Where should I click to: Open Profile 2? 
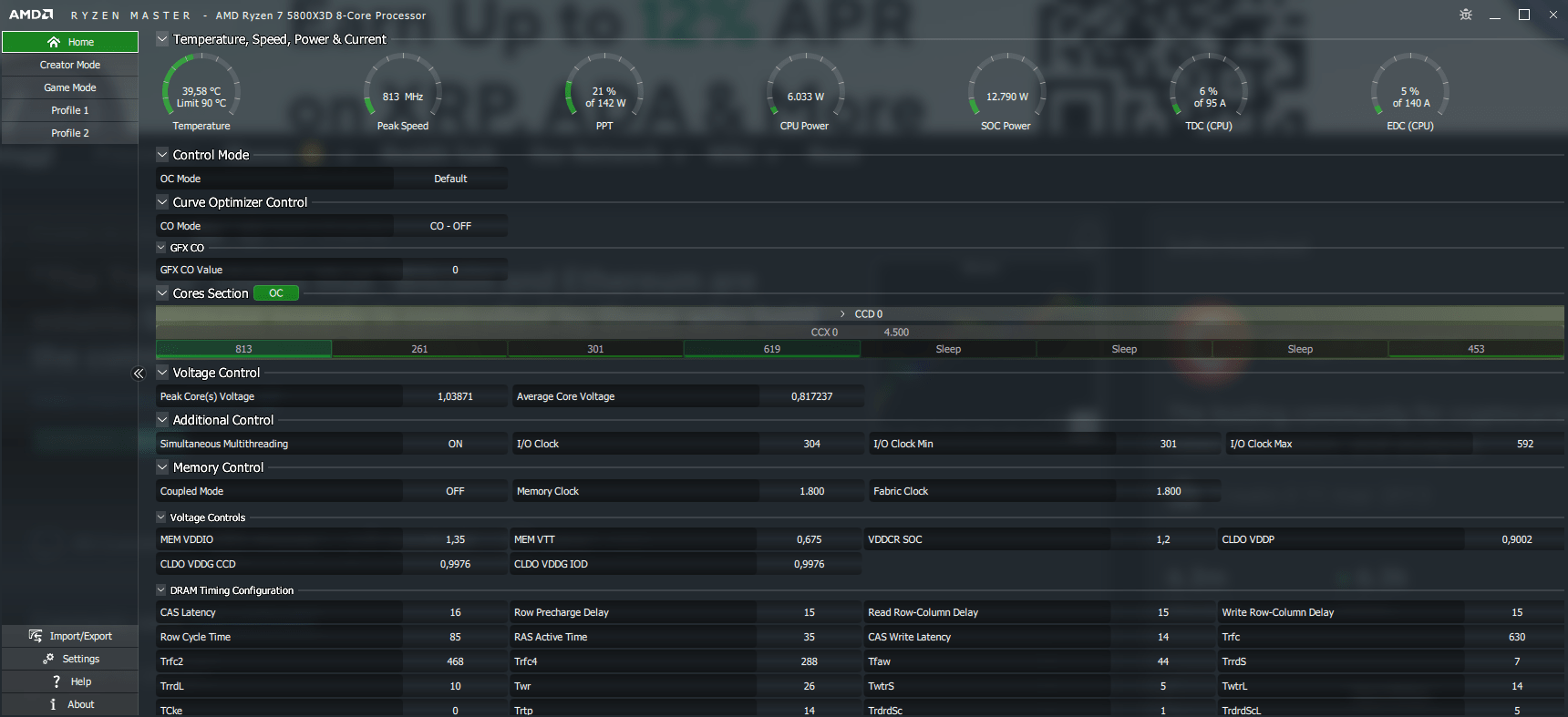tap(70, 133)
